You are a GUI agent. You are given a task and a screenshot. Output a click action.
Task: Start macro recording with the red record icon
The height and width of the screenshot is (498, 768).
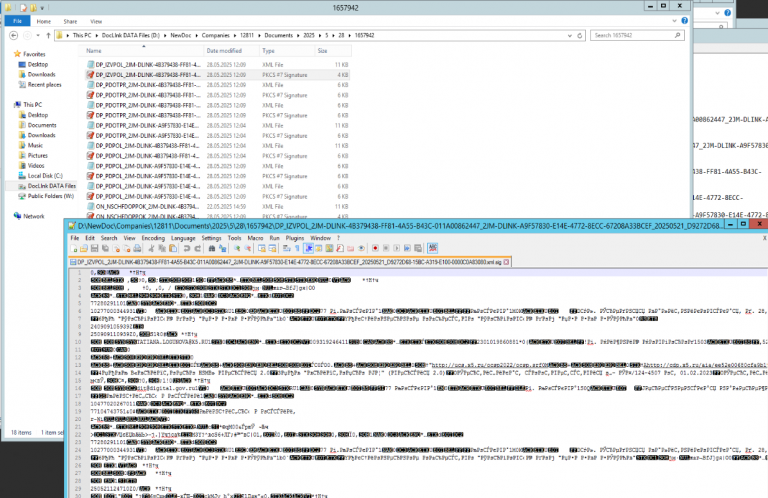point(376,248)
